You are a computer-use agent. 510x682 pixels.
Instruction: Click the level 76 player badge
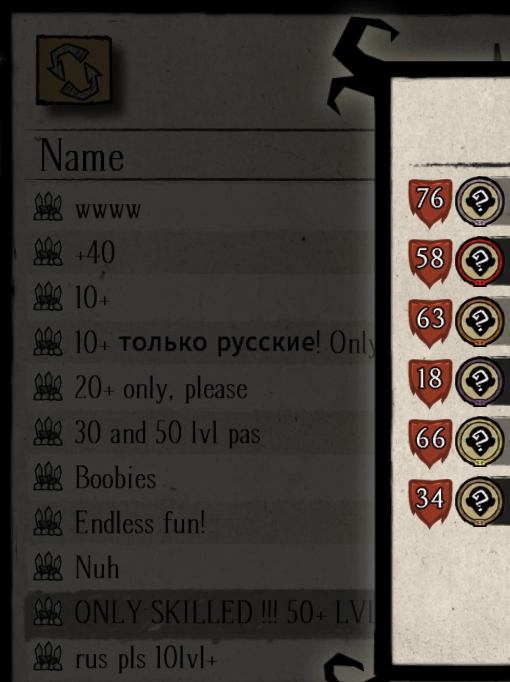430,203
